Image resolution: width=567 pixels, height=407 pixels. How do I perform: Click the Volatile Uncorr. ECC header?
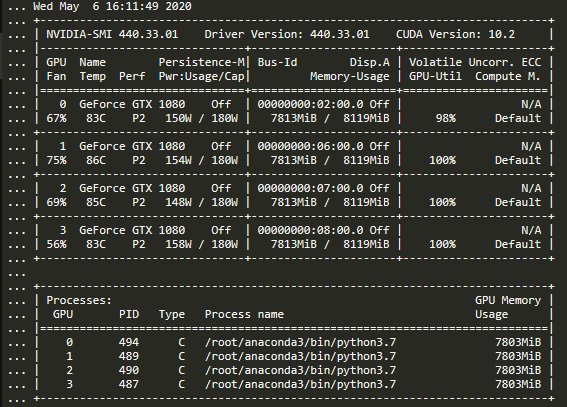click(475, 62)
